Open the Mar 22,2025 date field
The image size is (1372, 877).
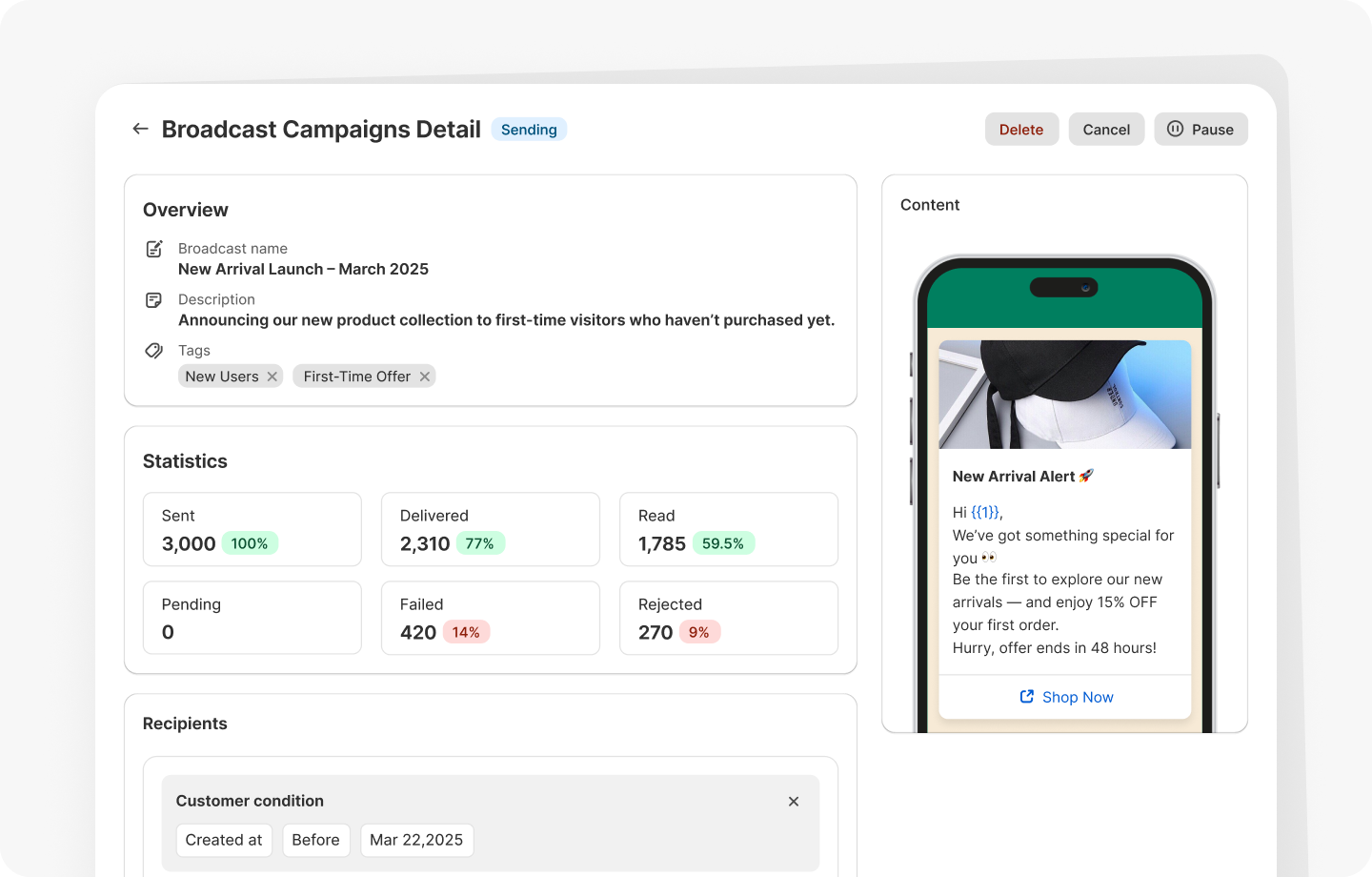416,840
